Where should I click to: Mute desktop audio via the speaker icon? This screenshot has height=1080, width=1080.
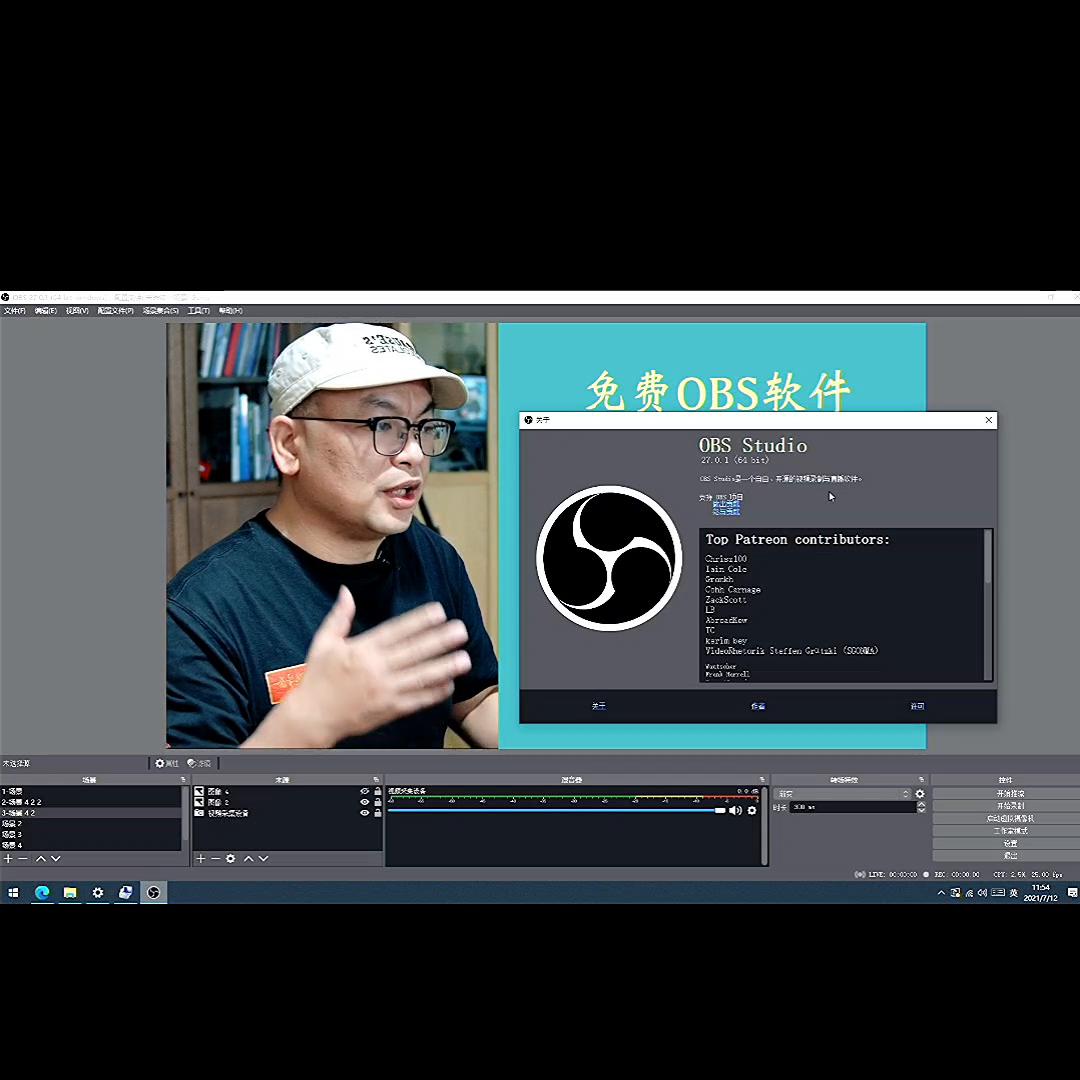735,811
